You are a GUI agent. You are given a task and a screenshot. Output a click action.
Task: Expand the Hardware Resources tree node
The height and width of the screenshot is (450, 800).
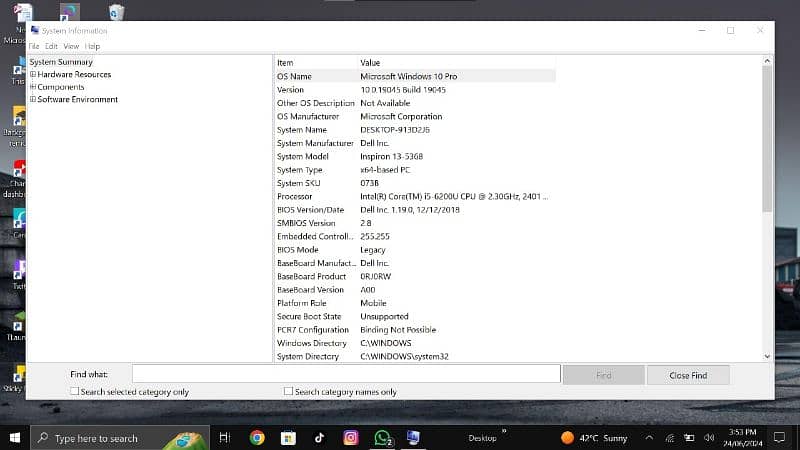[33, 75]
